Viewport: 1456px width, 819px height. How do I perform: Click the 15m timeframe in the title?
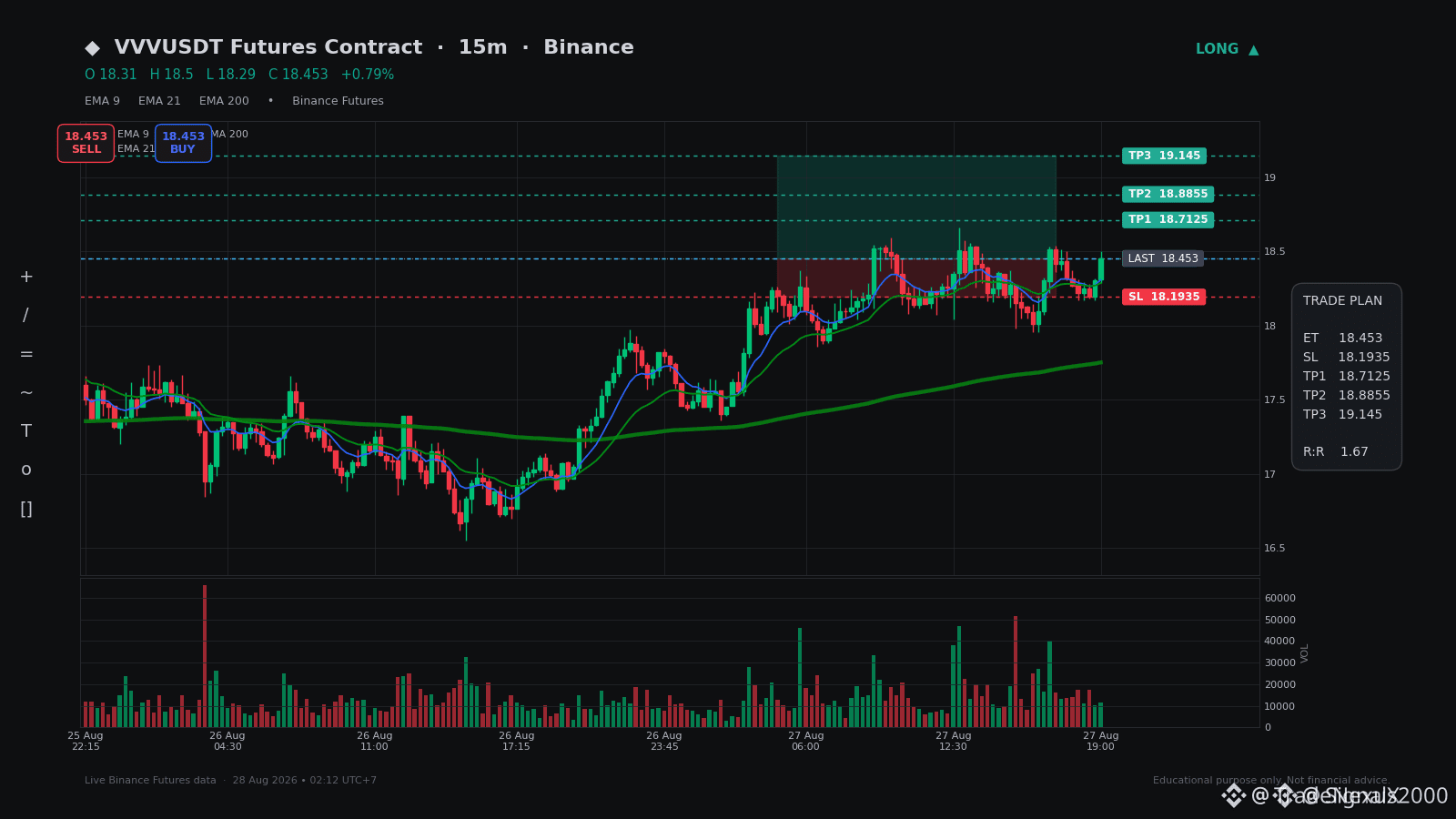click(x=482, y=48)
